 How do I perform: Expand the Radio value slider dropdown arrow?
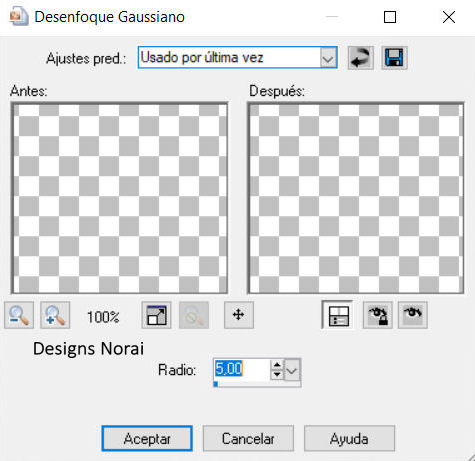[x=292, y=369]
